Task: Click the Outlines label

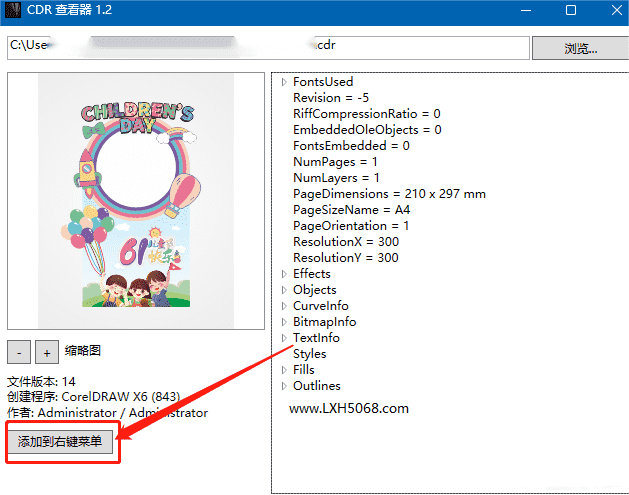Action: pos(317,386)
